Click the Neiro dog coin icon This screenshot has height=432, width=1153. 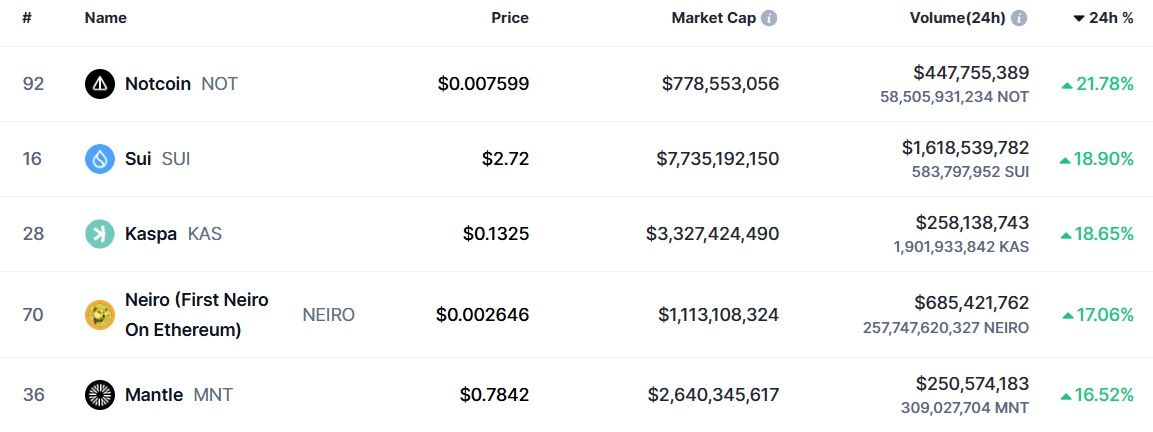coord(100,315)
